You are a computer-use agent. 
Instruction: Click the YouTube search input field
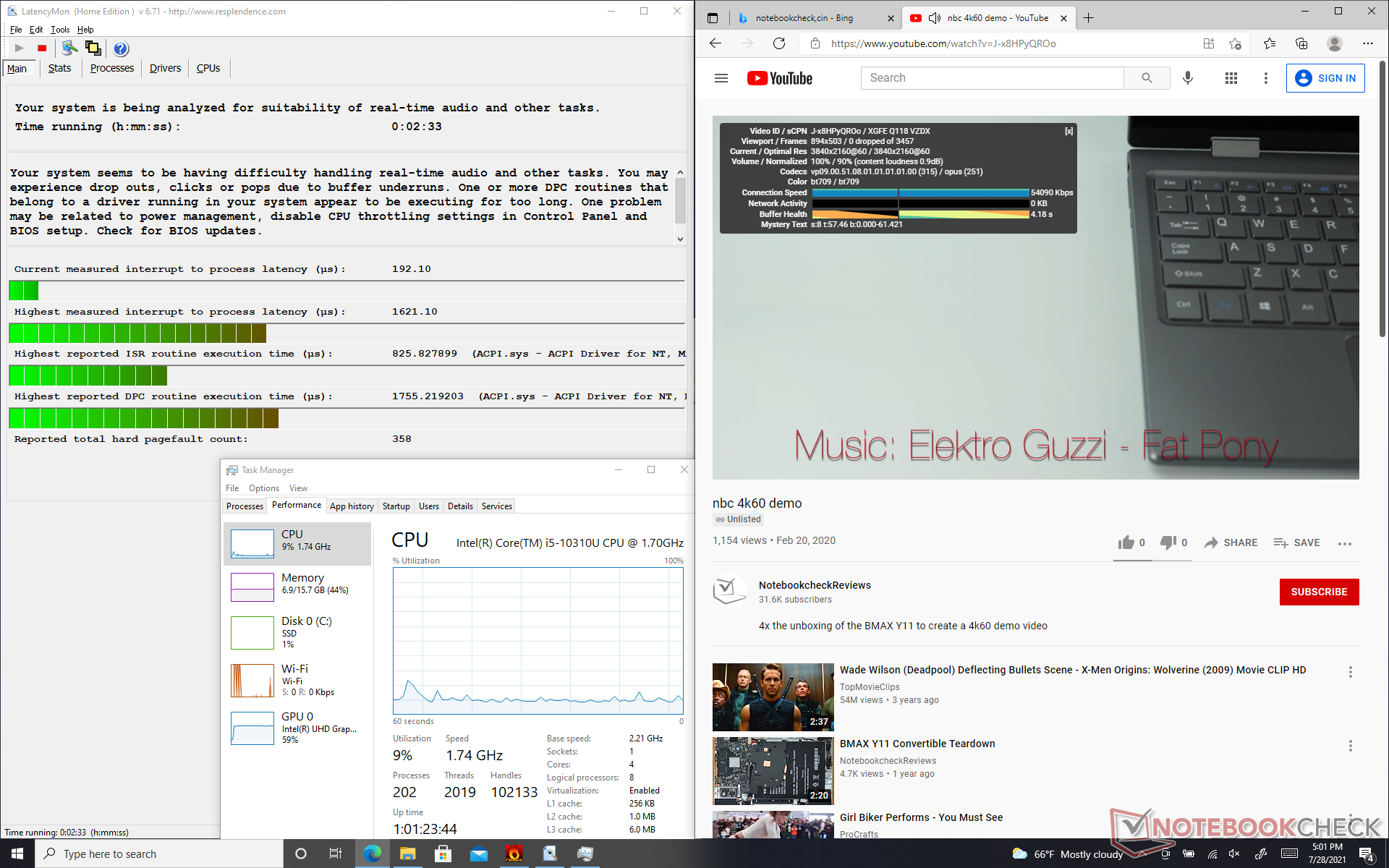(991, 78)
